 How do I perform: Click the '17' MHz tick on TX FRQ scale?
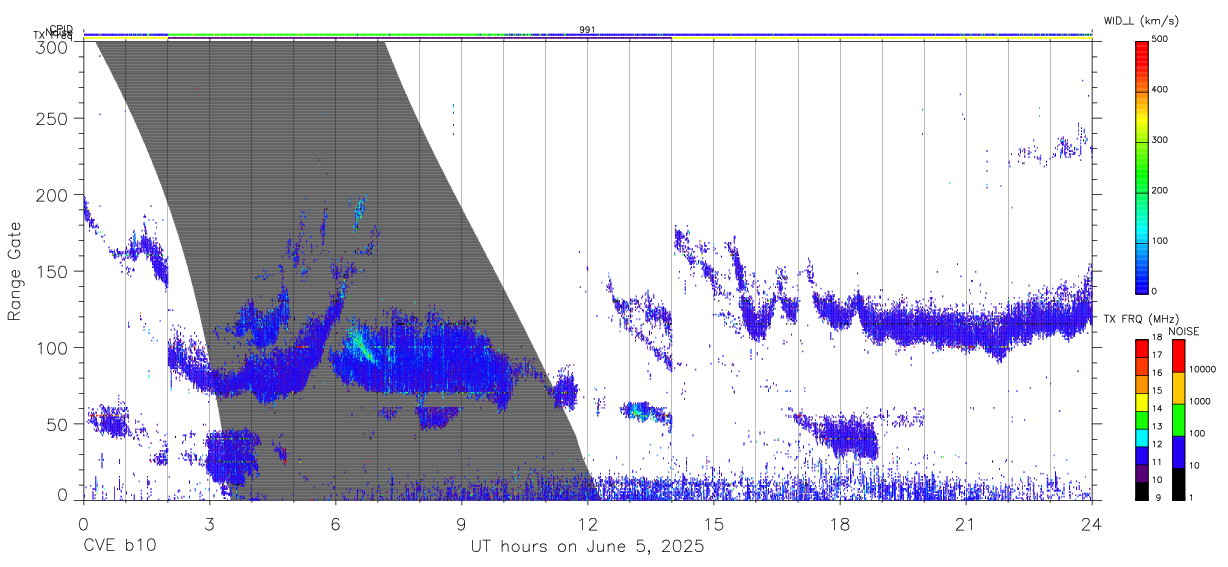pos(1159,355)
